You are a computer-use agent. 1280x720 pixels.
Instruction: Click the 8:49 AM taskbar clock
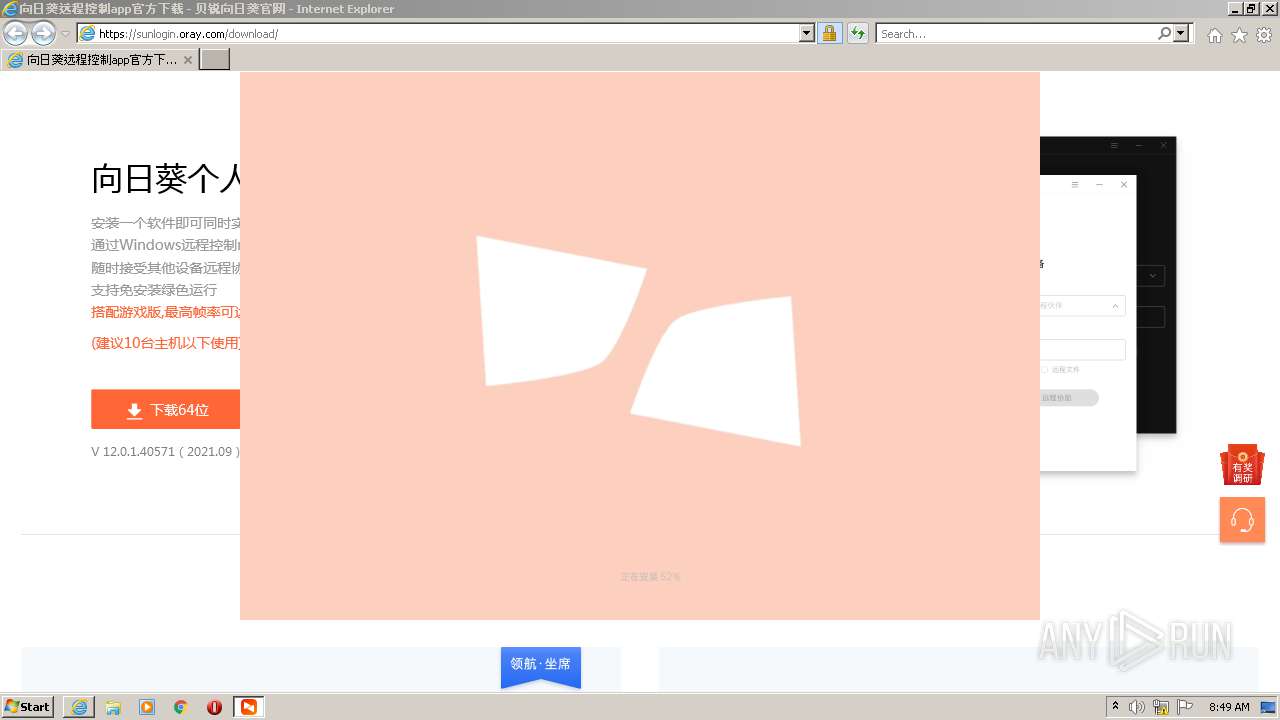pos(1229,707)
